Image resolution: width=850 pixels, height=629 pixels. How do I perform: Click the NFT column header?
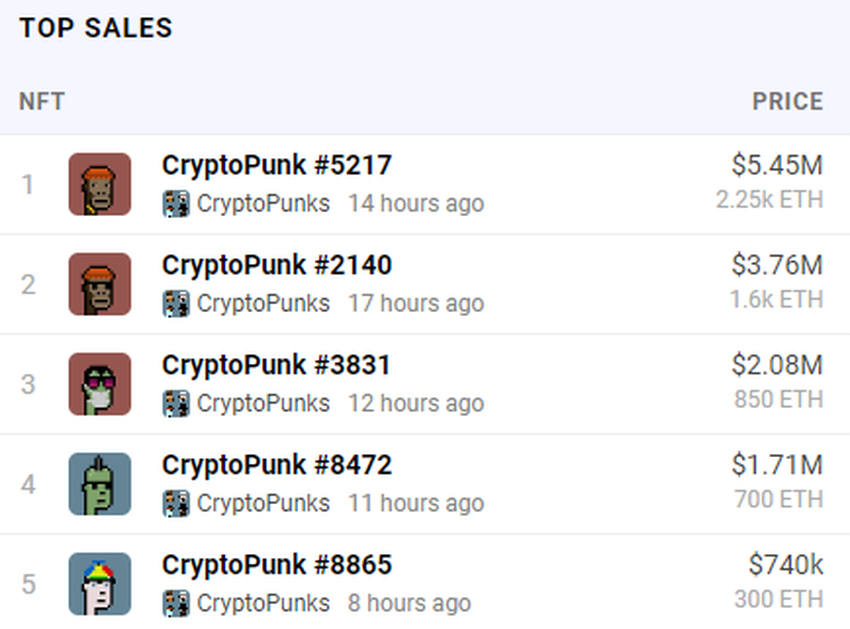(x=42, y=101)
